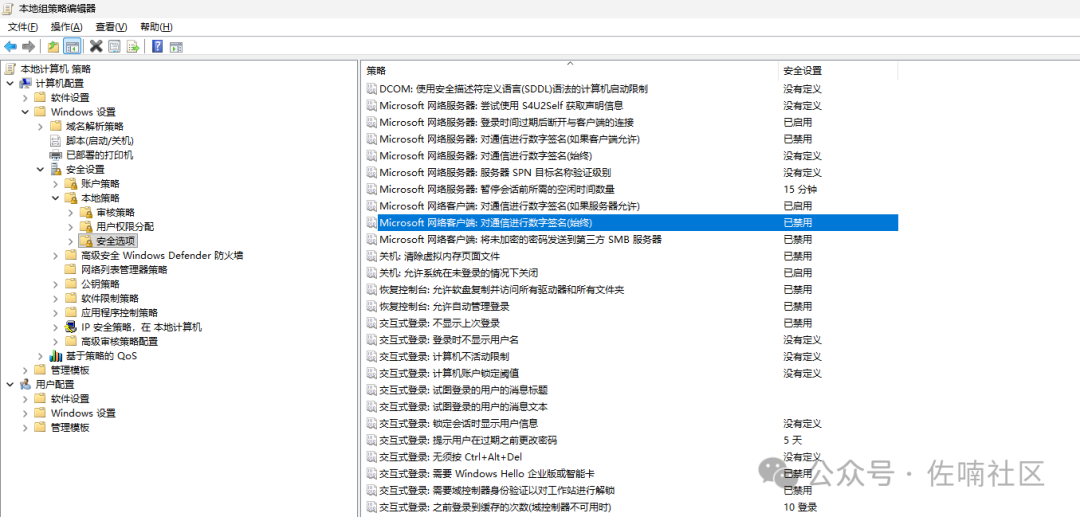1080x517 pixels.
Task: Click the 10 登录 setting value
Action: click(x=800, y=507)
